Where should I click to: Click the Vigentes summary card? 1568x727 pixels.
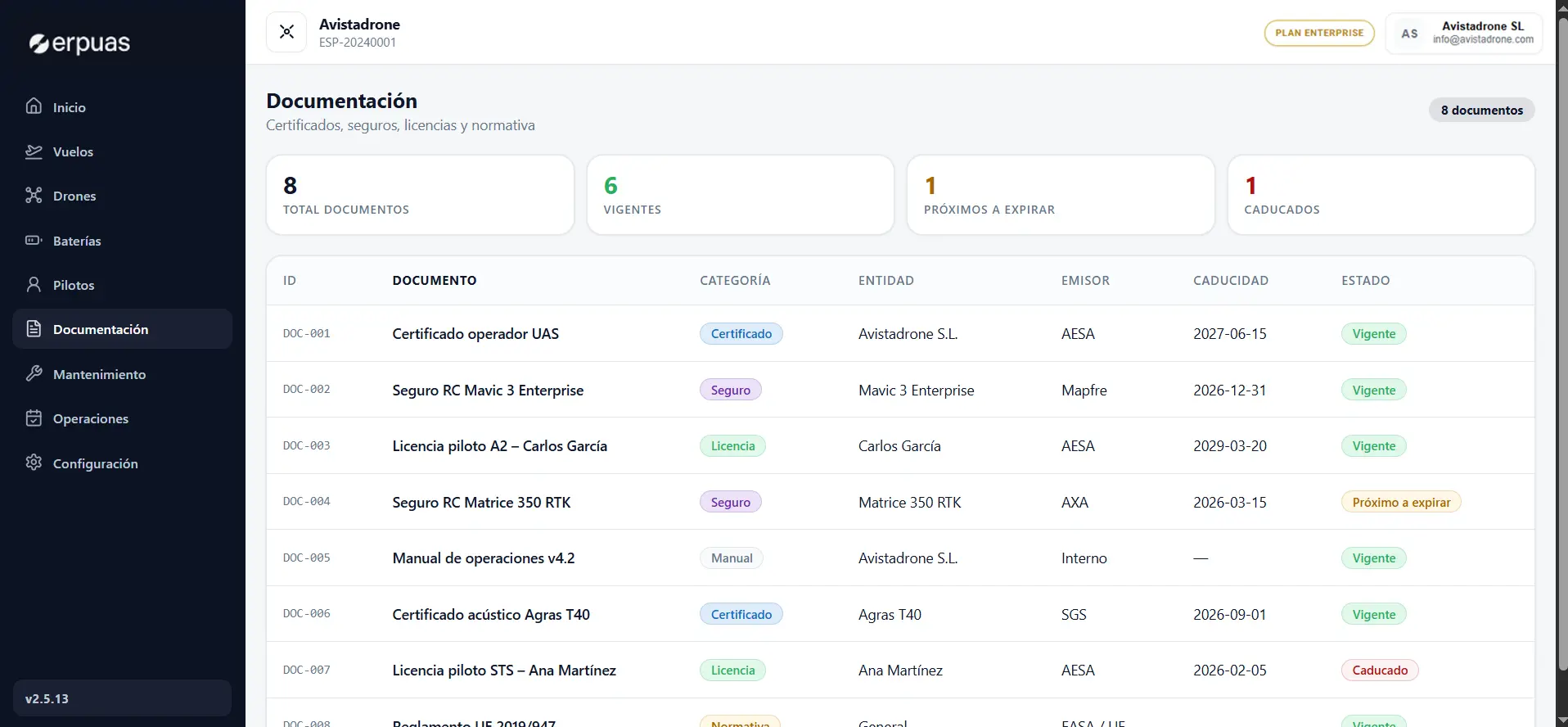741,195
